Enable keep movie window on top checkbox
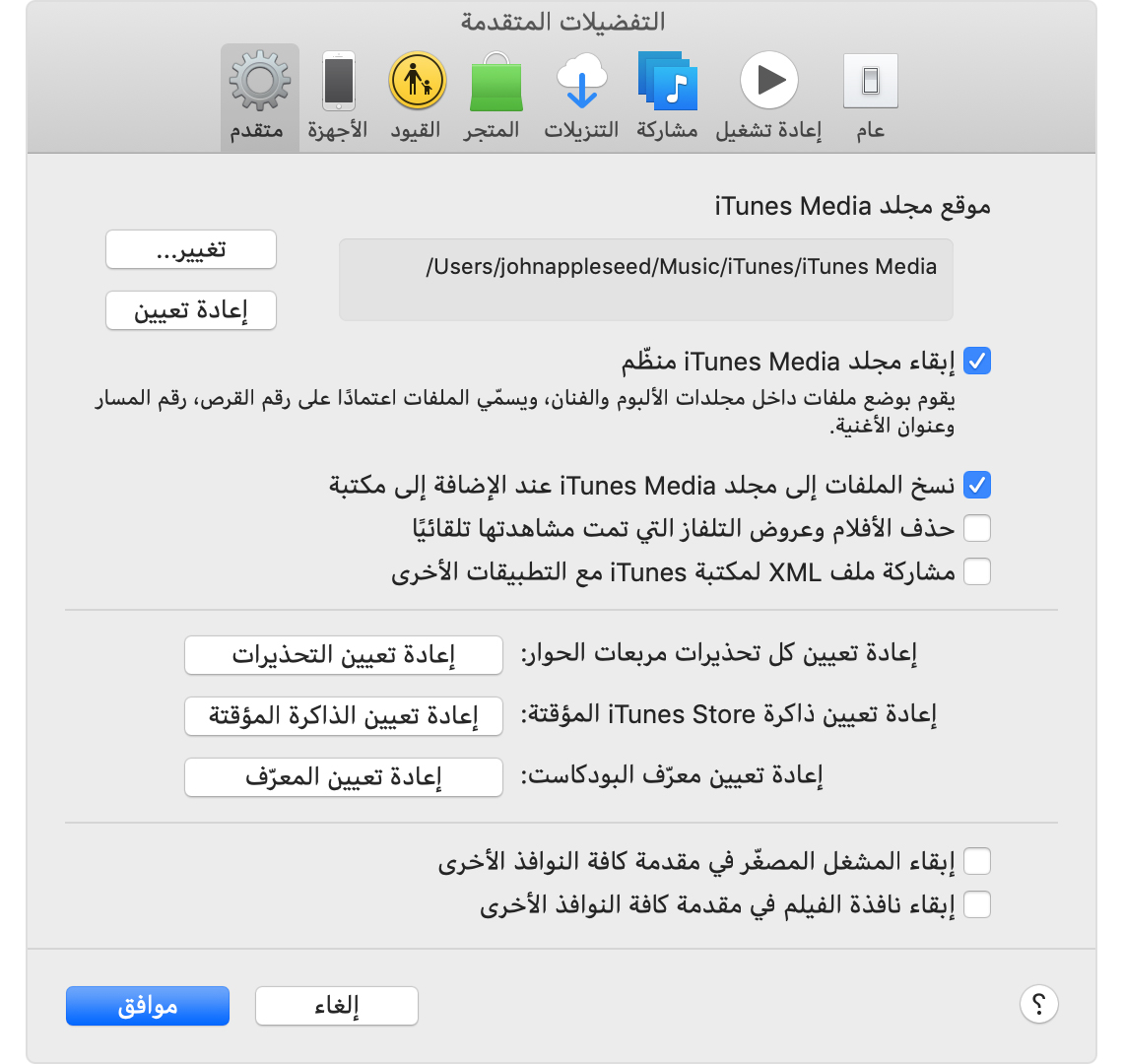1123x1064 pixels. coord(976,904)
